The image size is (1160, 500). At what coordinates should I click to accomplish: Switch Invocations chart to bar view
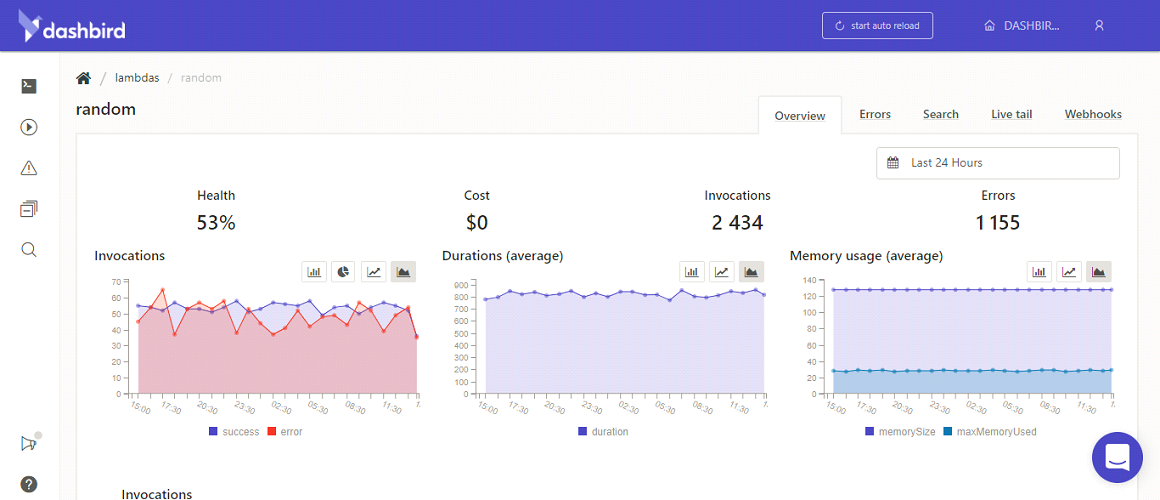(314, 272)
